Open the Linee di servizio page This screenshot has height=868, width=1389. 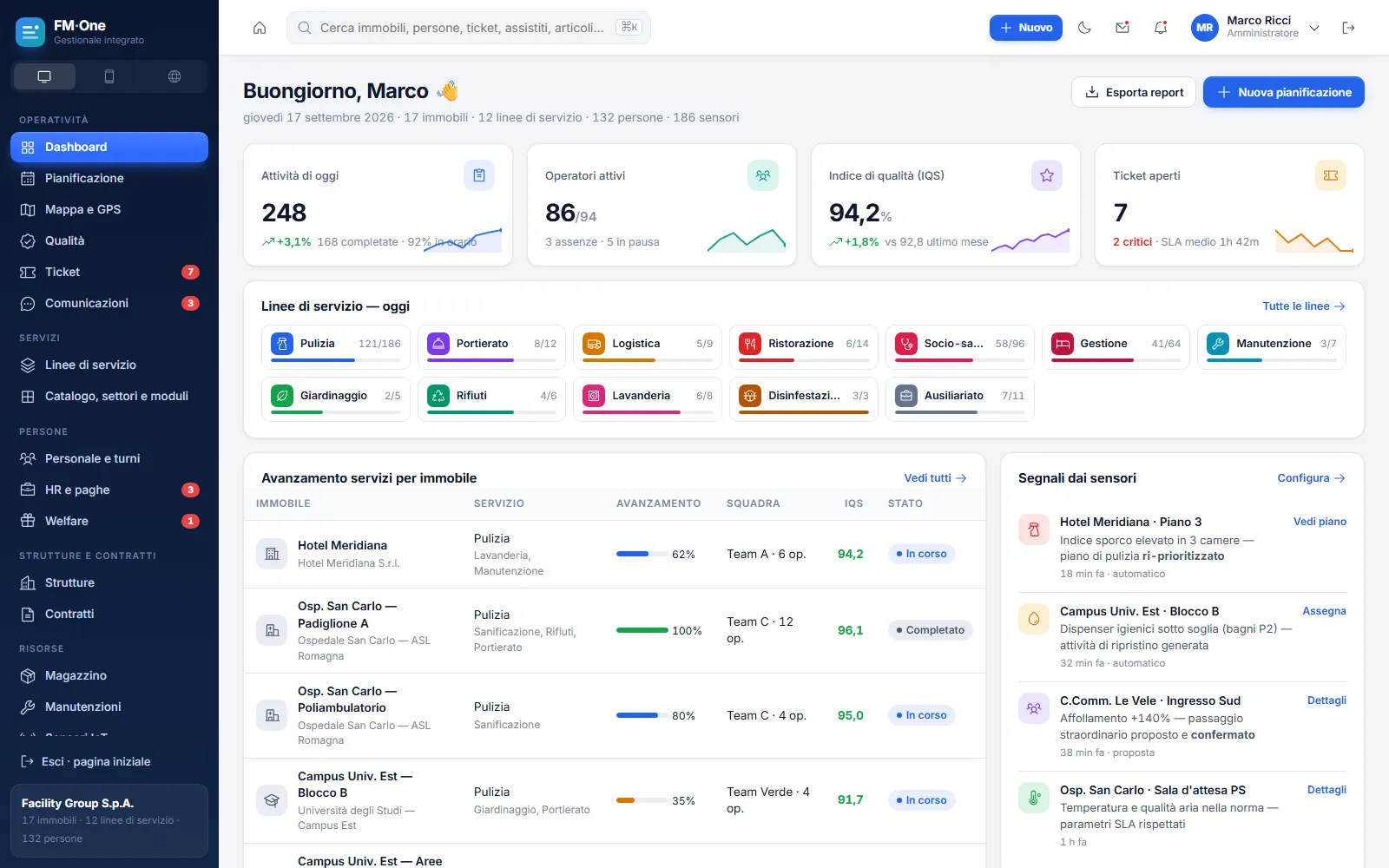click(109, 365)
